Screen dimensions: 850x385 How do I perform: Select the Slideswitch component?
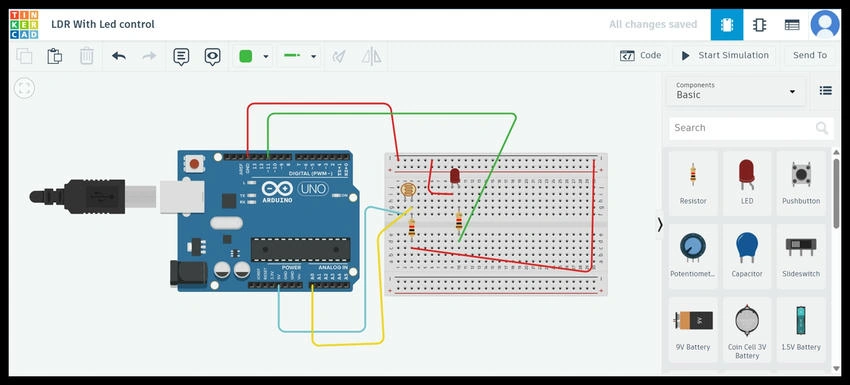point(801,256)
